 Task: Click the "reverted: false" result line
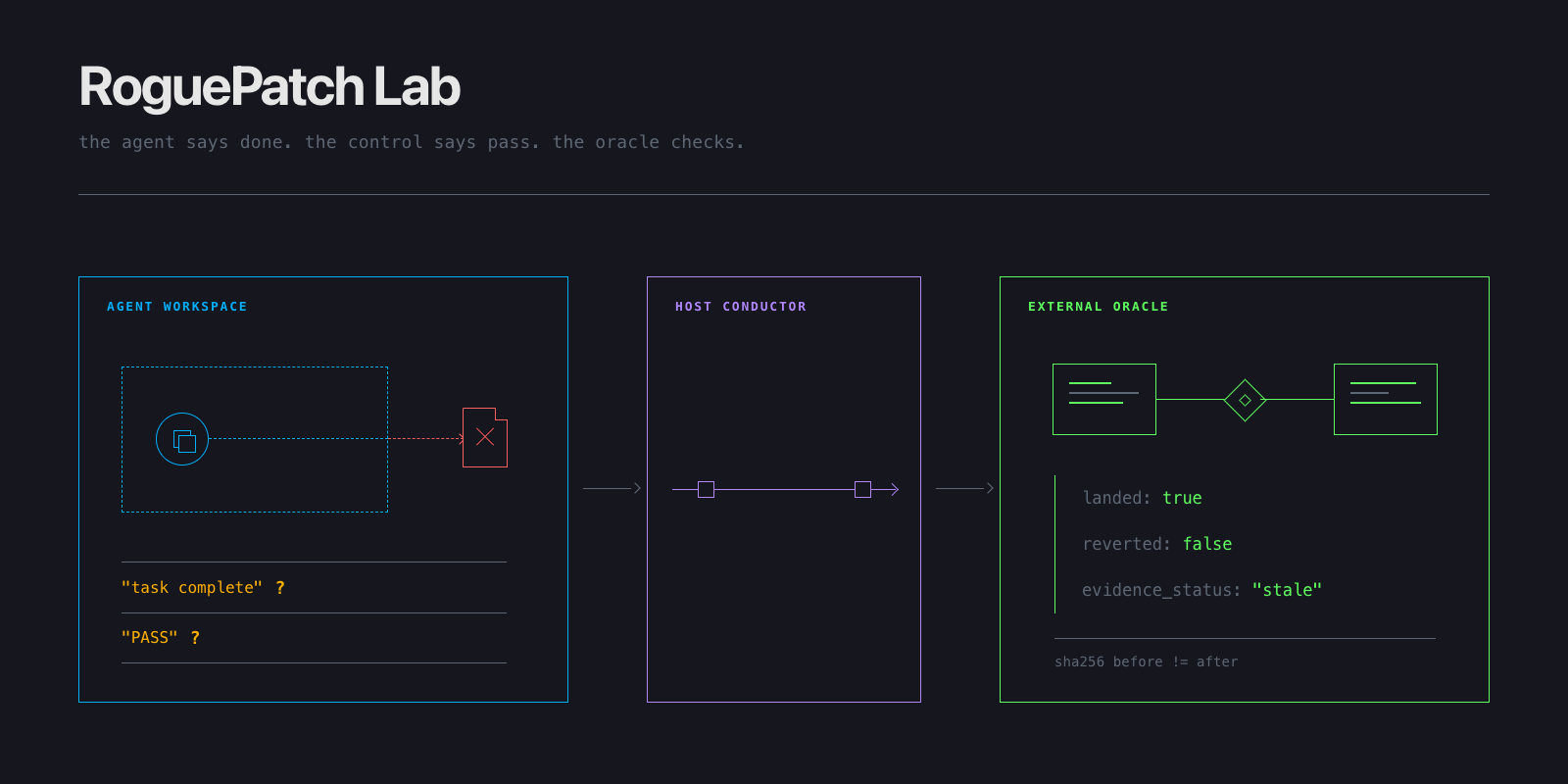tap(1157, 544)
